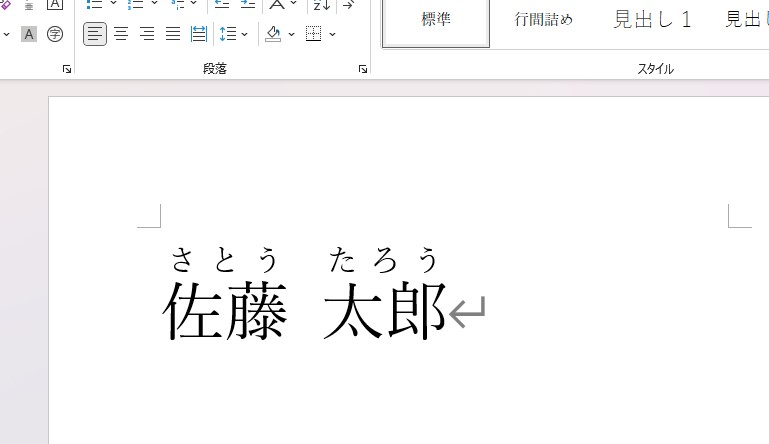Image resolution: width=769 pixels, height=444 pixels.
Task: Apply the 見出し 1 style
Action: pyautogui.click(x=652, y=20)
